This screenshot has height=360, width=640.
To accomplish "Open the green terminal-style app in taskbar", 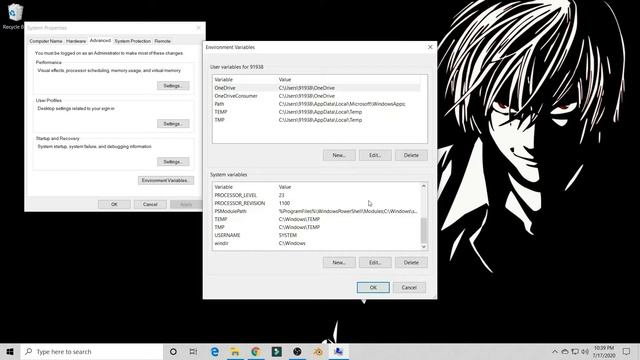I will (x=277, y=351).
